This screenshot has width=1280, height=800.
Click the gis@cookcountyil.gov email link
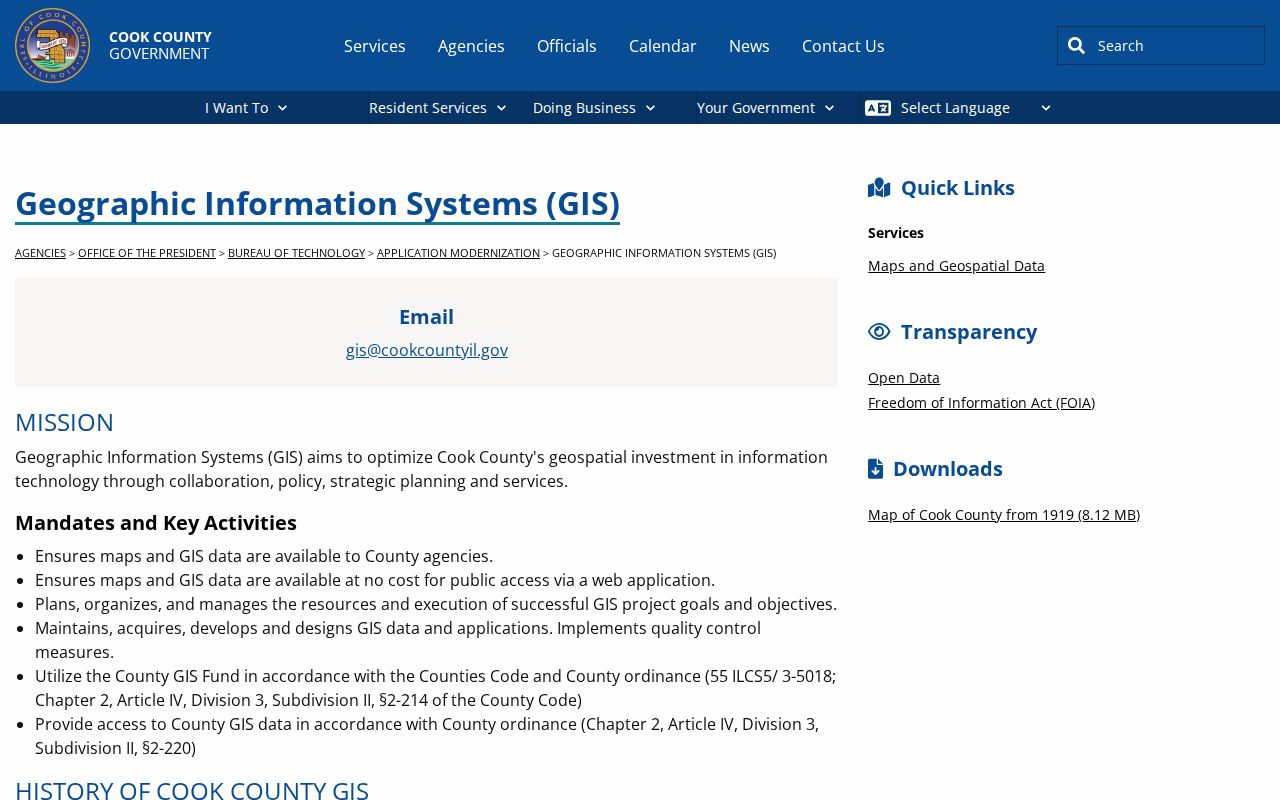coord(427,350)
